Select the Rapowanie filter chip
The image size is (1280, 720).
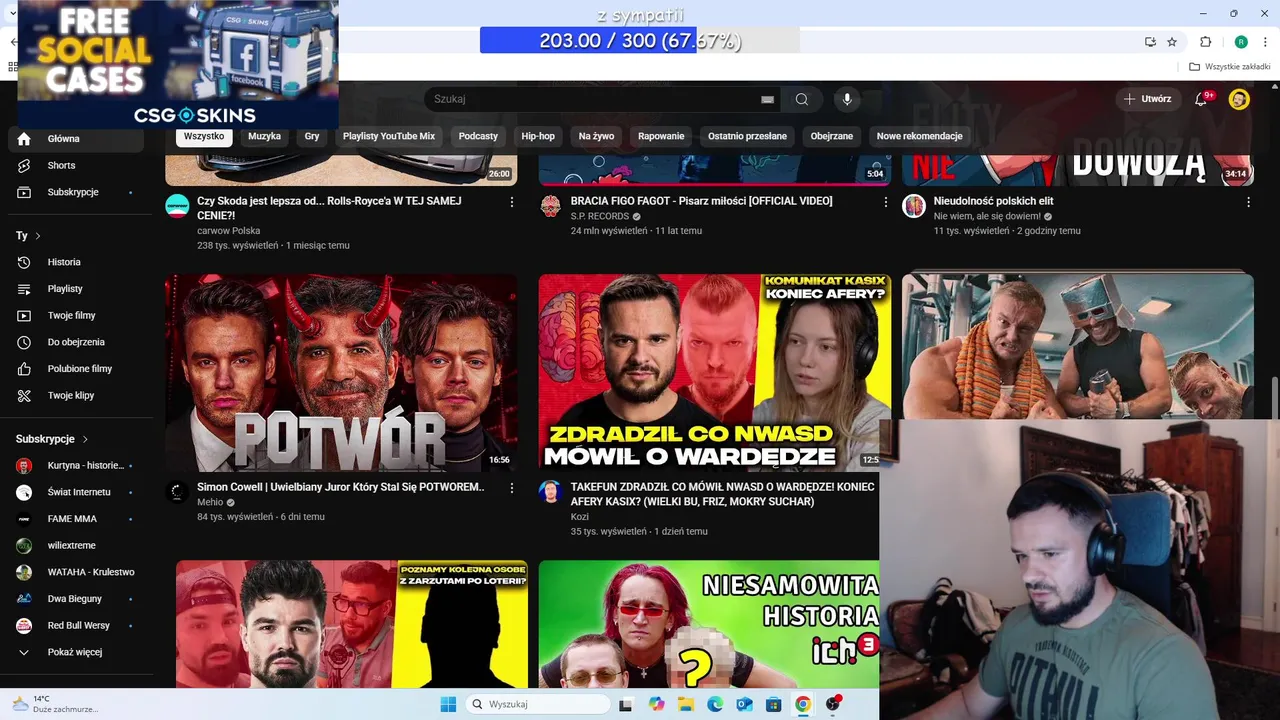tap(661, 136)
